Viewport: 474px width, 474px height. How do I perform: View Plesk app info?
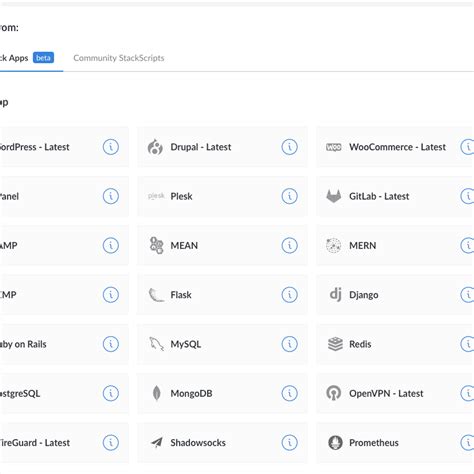[x=289, y=196]
